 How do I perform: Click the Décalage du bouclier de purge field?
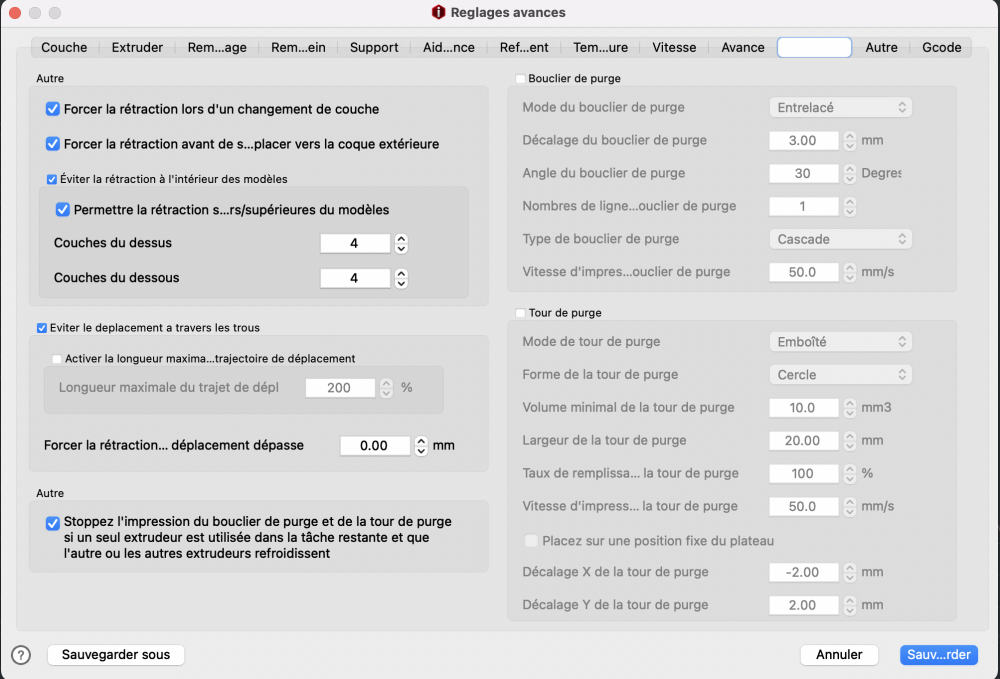(804, 140)
